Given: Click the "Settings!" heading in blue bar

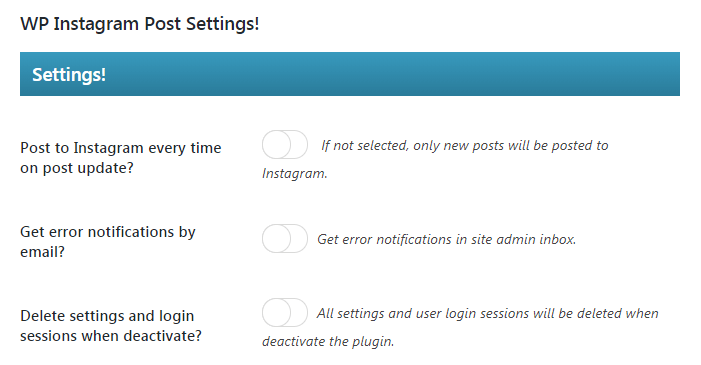Looking at the screenshot, I should tap(69, 75).
